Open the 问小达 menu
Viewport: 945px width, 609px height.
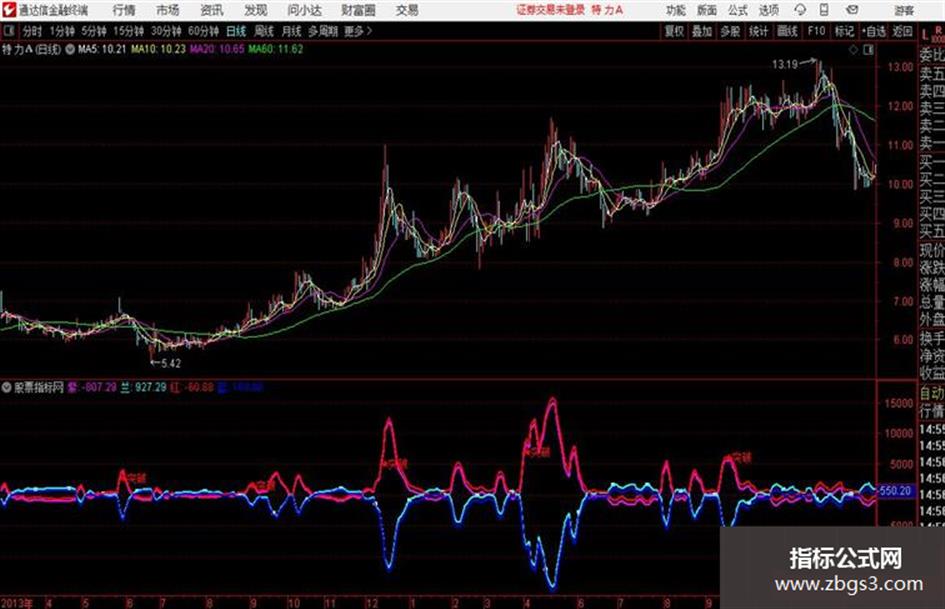304,10
